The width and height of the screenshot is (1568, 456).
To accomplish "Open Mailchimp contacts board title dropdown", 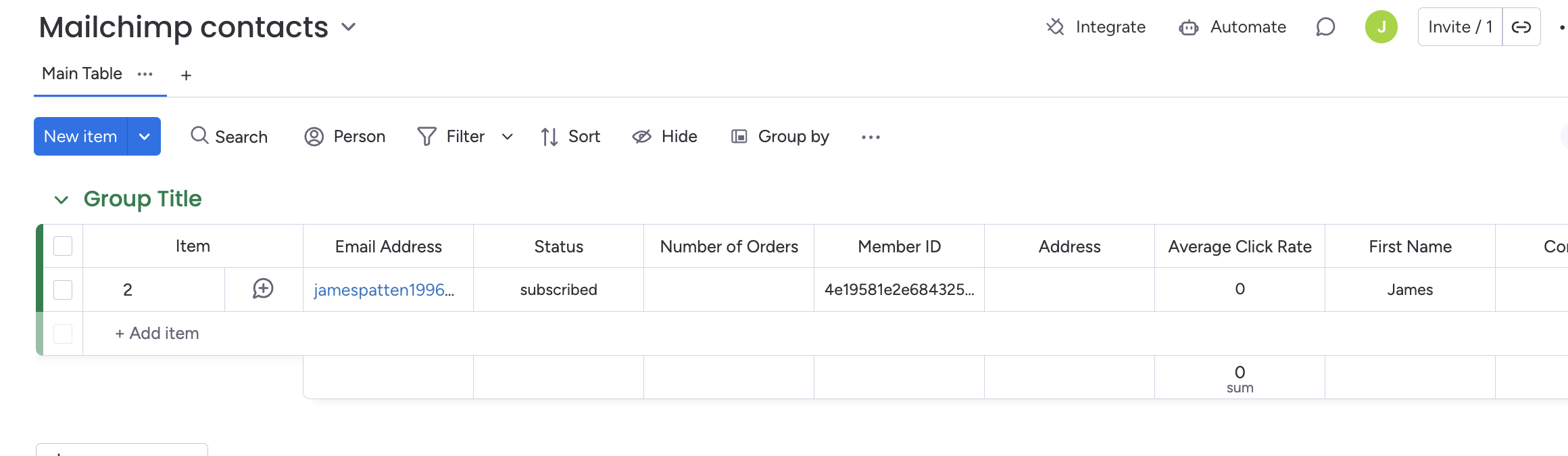I will click(x=349, y=27).
